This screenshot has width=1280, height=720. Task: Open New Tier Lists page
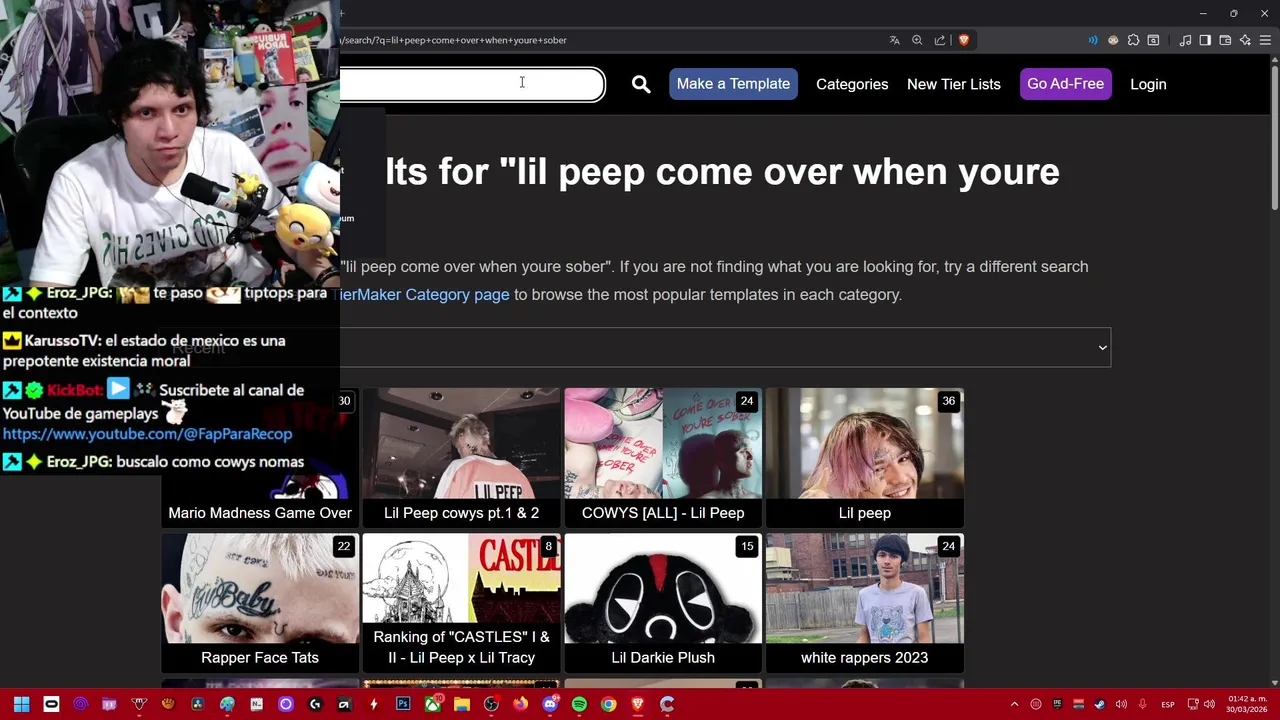[x=953, y=84]
